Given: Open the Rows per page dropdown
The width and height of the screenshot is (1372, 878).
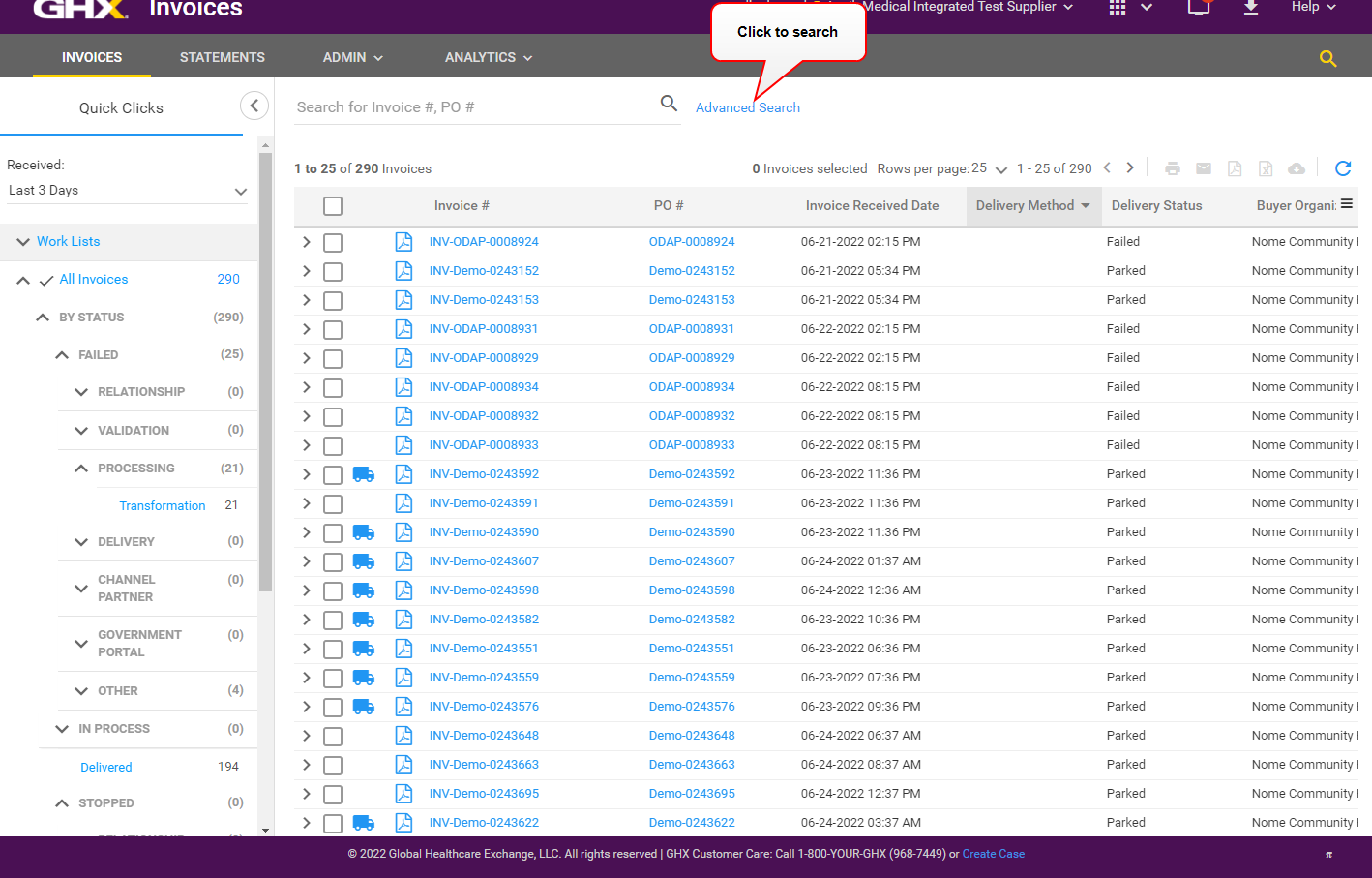Looking at the screenshot, I should click(989, 168).
